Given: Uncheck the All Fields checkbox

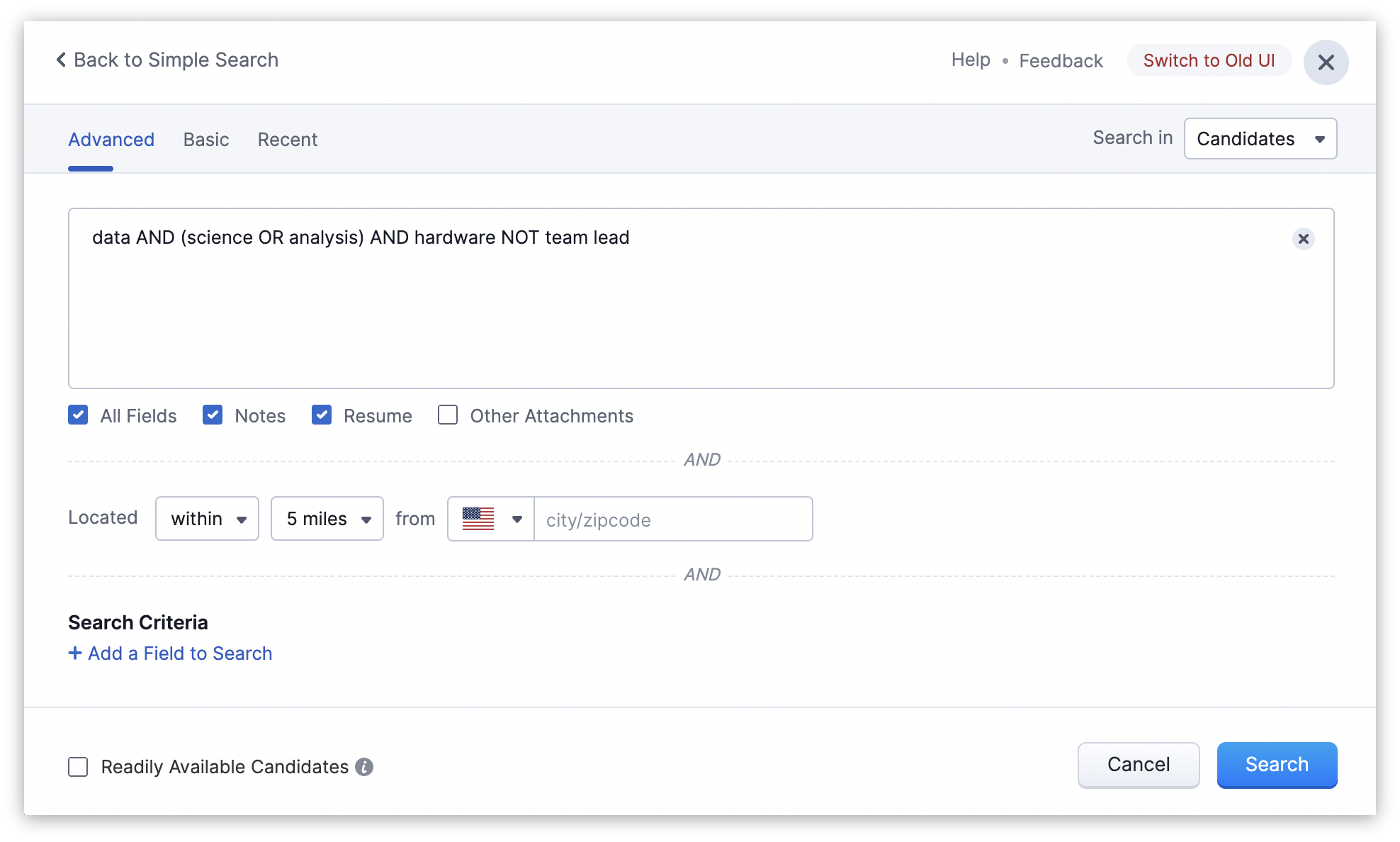Looking at the screenshot, I should tap(78, 415).
